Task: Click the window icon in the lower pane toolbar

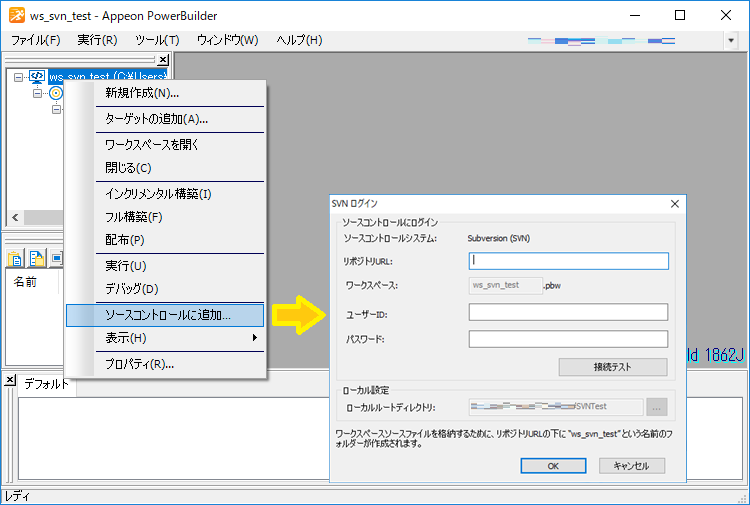Action: (x=56, y=259)
